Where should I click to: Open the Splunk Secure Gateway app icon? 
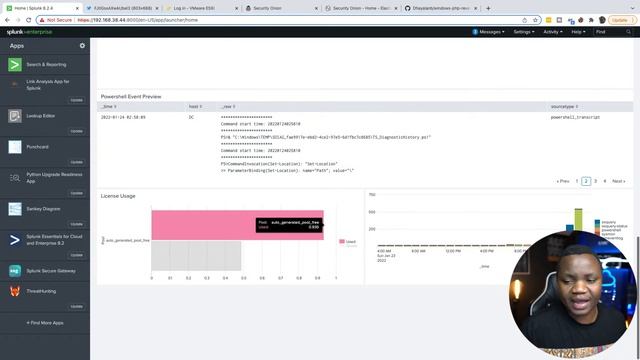pos(15,271)
